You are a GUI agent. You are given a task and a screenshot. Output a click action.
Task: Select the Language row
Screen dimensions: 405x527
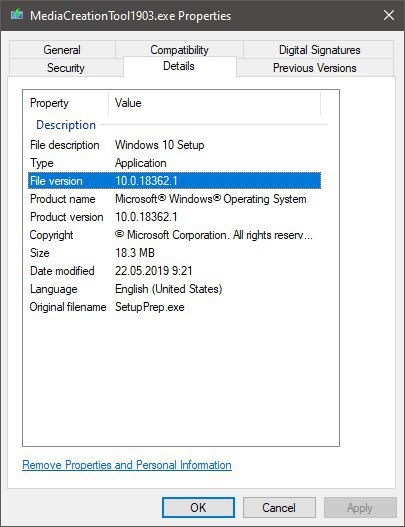[x=174, y=289]
